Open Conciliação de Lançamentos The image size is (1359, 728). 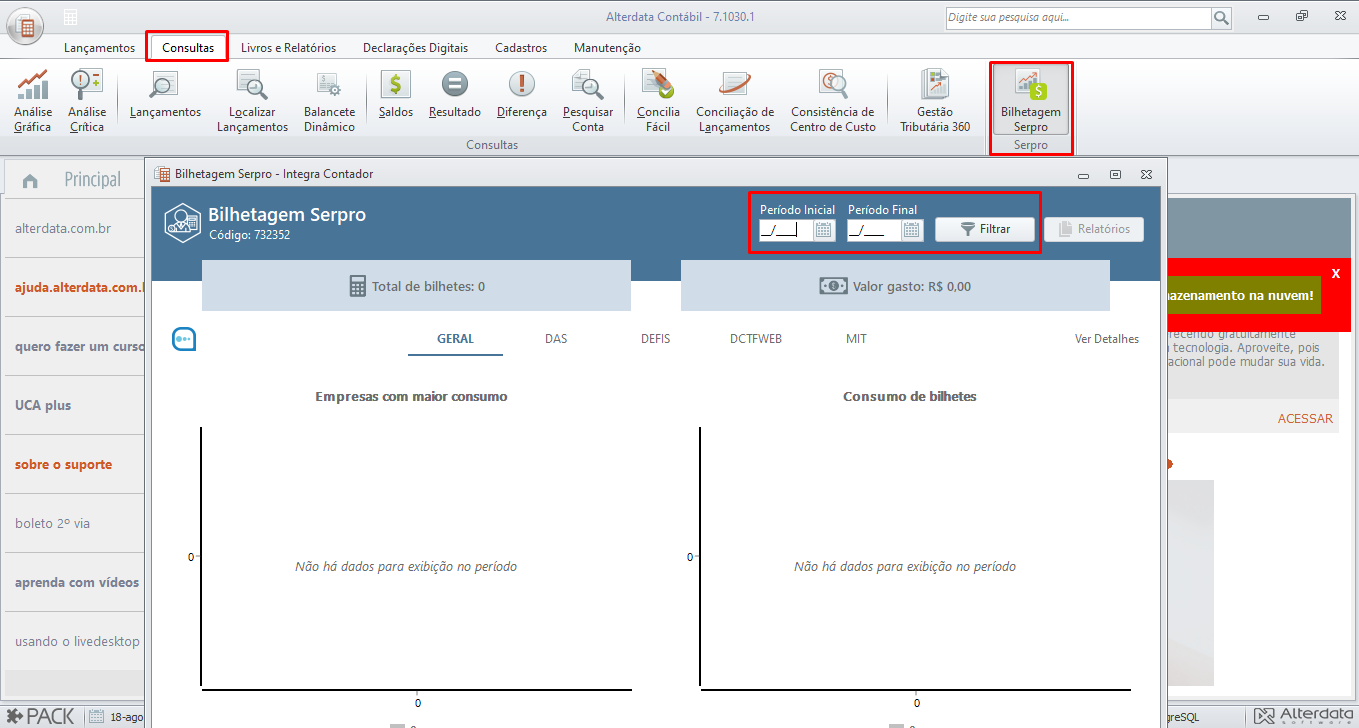(735, 101)
